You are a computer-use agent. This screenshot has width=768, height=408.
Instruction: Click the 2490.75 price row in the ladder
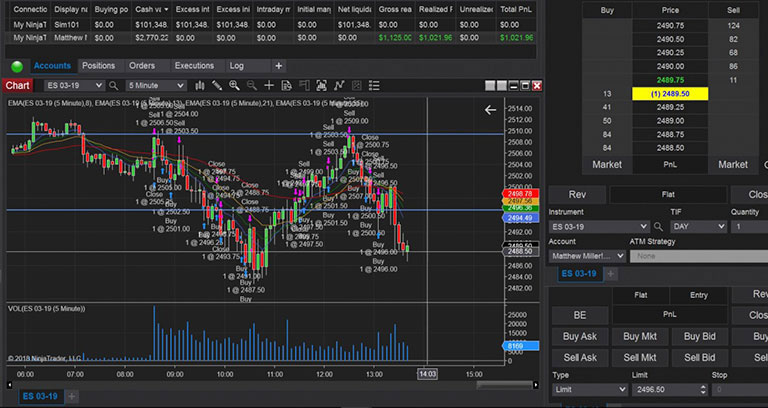(670, 25)
